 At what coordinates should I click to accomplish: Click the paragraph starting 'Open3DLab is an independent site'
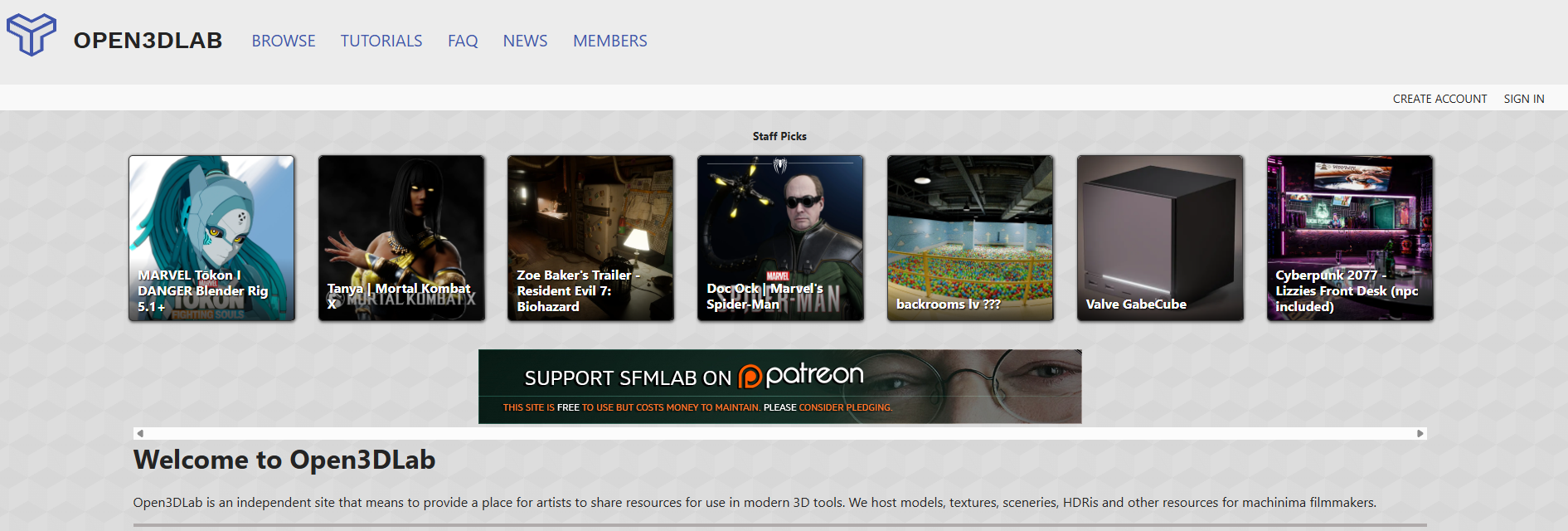pyautogui.click(x=755, y=502)
